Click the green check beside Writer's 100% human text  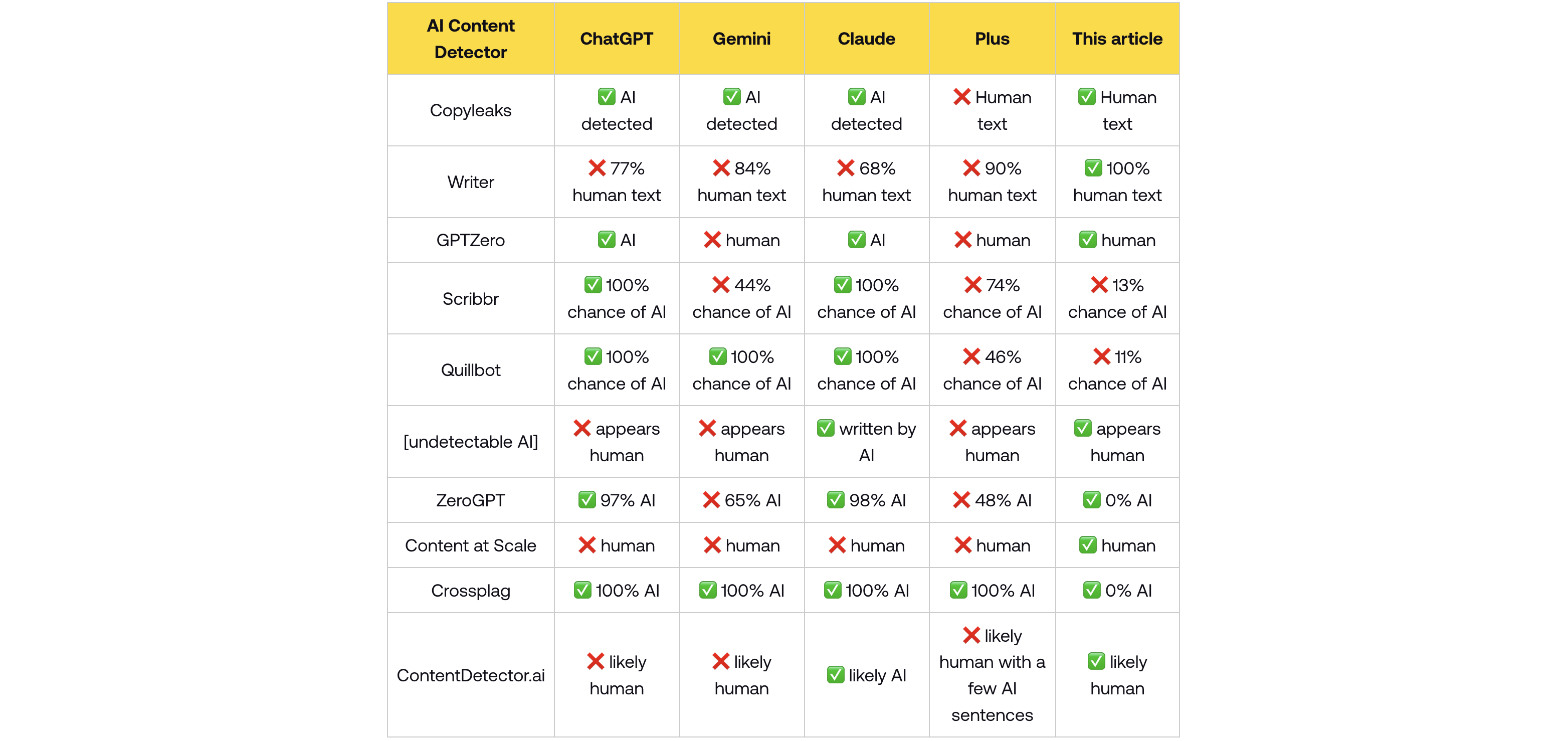[x=1093, y=168]
